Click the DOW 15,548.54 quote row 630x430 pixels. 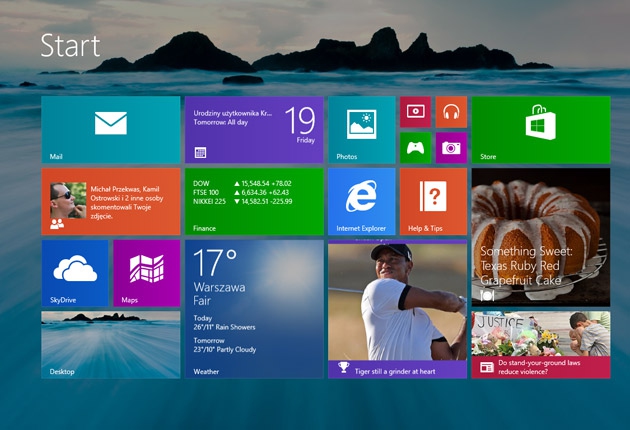coord(242,183)
